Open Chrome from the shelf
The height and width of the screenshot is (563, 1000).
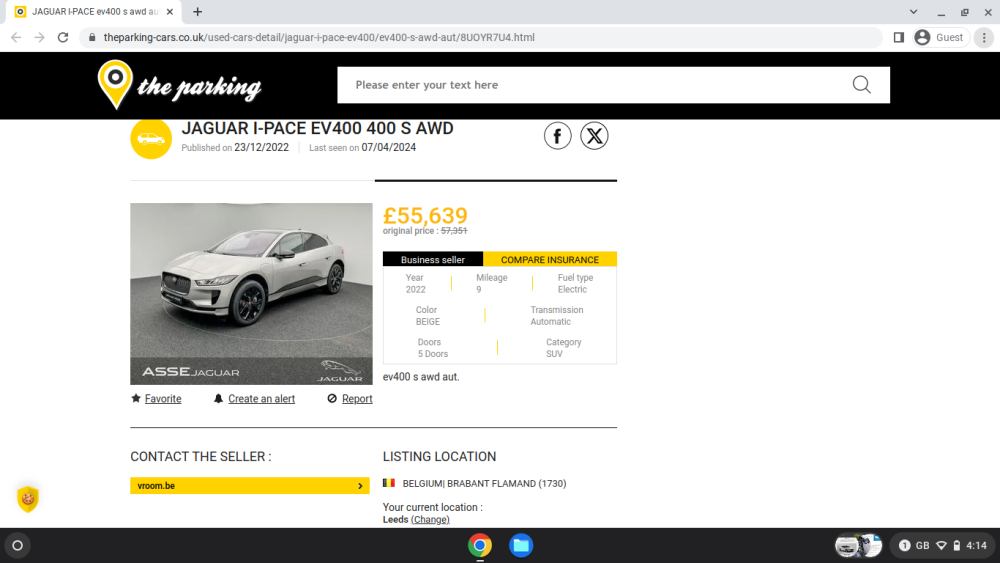(x=480, y=546)
